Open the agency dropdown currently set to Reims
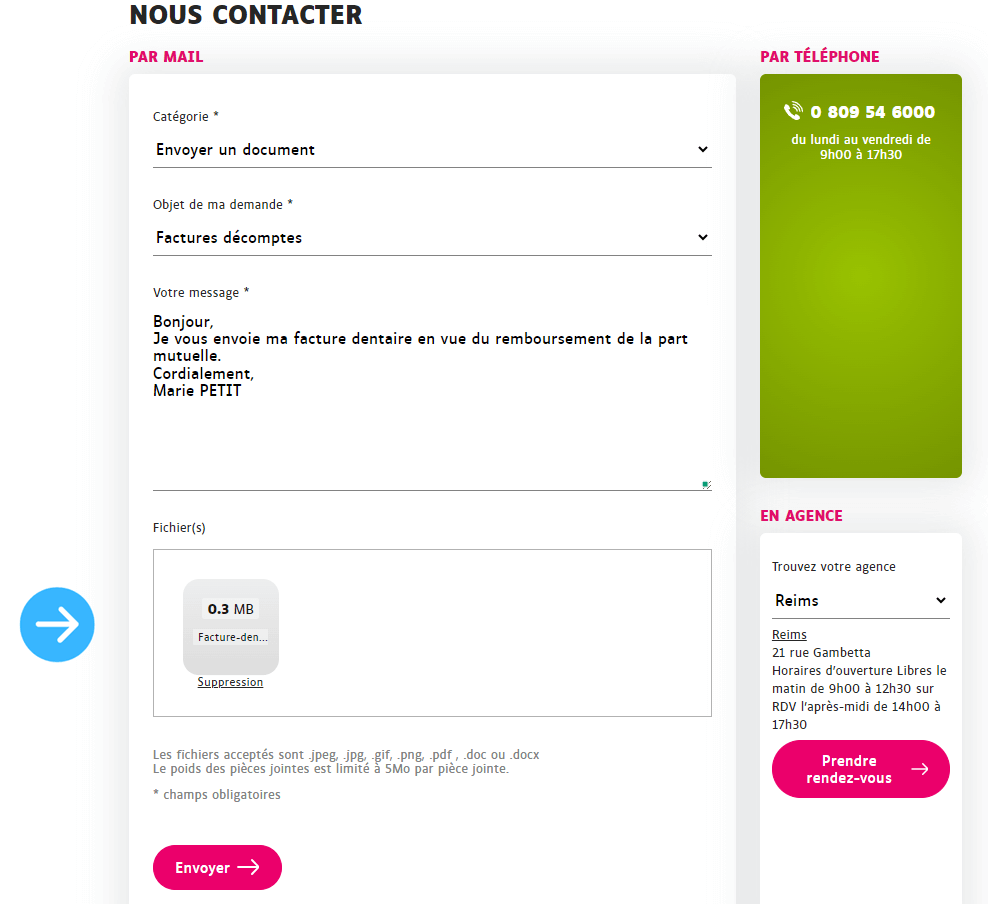 point(860,600)
